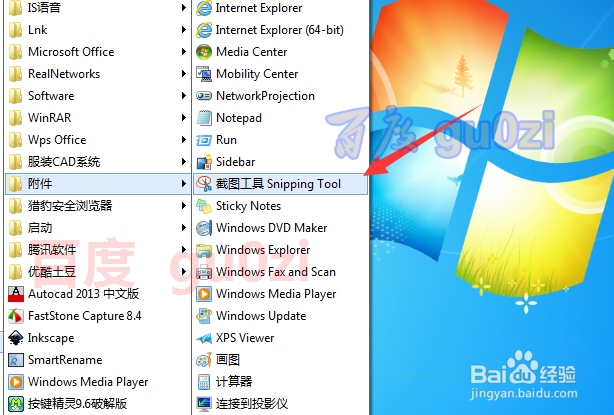Open the Sidebar icon

click(204, 162)
